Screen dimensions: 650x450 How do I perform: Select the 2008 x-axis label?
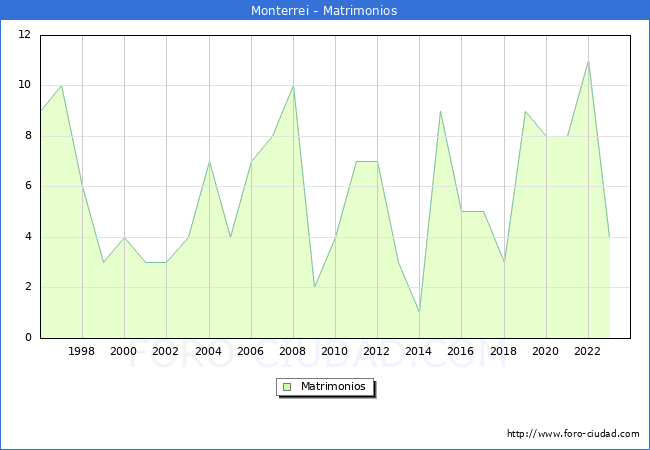pos(292,352)
